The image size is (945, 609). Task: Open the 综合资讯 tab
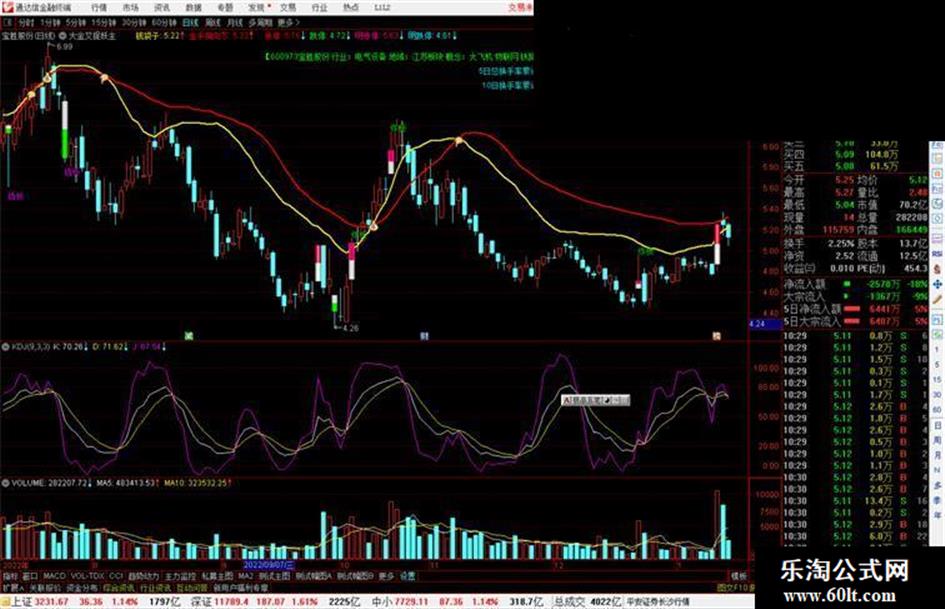[x=119, y=588]
